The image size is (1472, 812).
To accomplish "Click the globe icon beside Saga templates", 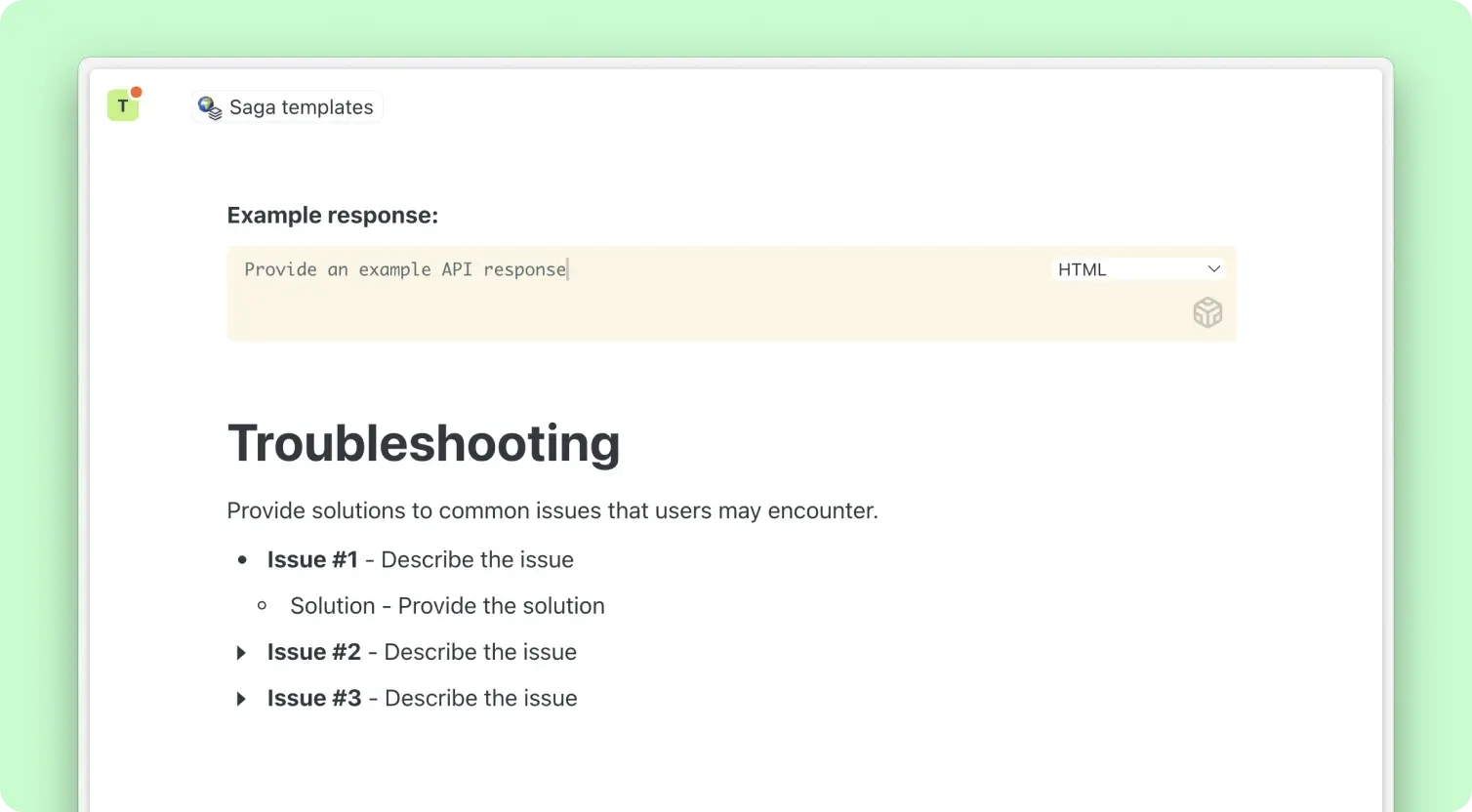I will (209, 107).
